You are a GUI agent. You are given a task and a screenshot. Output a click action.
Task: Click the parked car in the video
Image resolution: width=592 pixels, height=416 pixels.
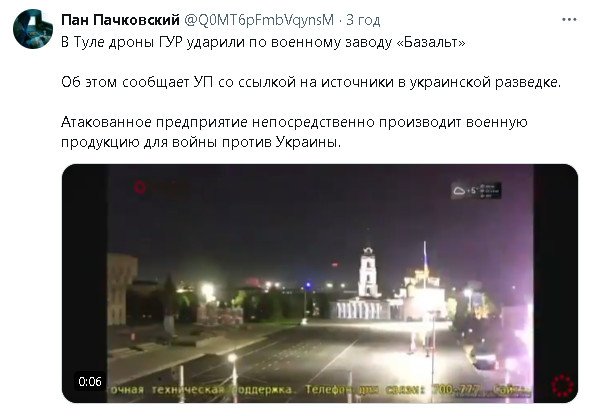[486, 360]
